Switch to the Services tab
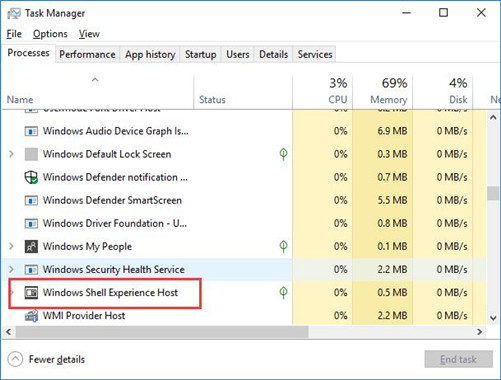Viewport: 501px width, 380px height. pyautogui.click(x=315, y=54)
